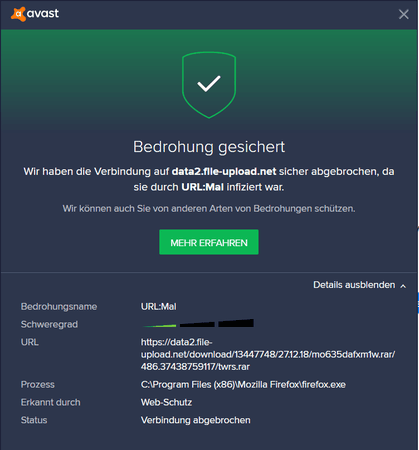Click the Prozess label
The width and height of the screenshot is (419, 450).
(38, 385)
